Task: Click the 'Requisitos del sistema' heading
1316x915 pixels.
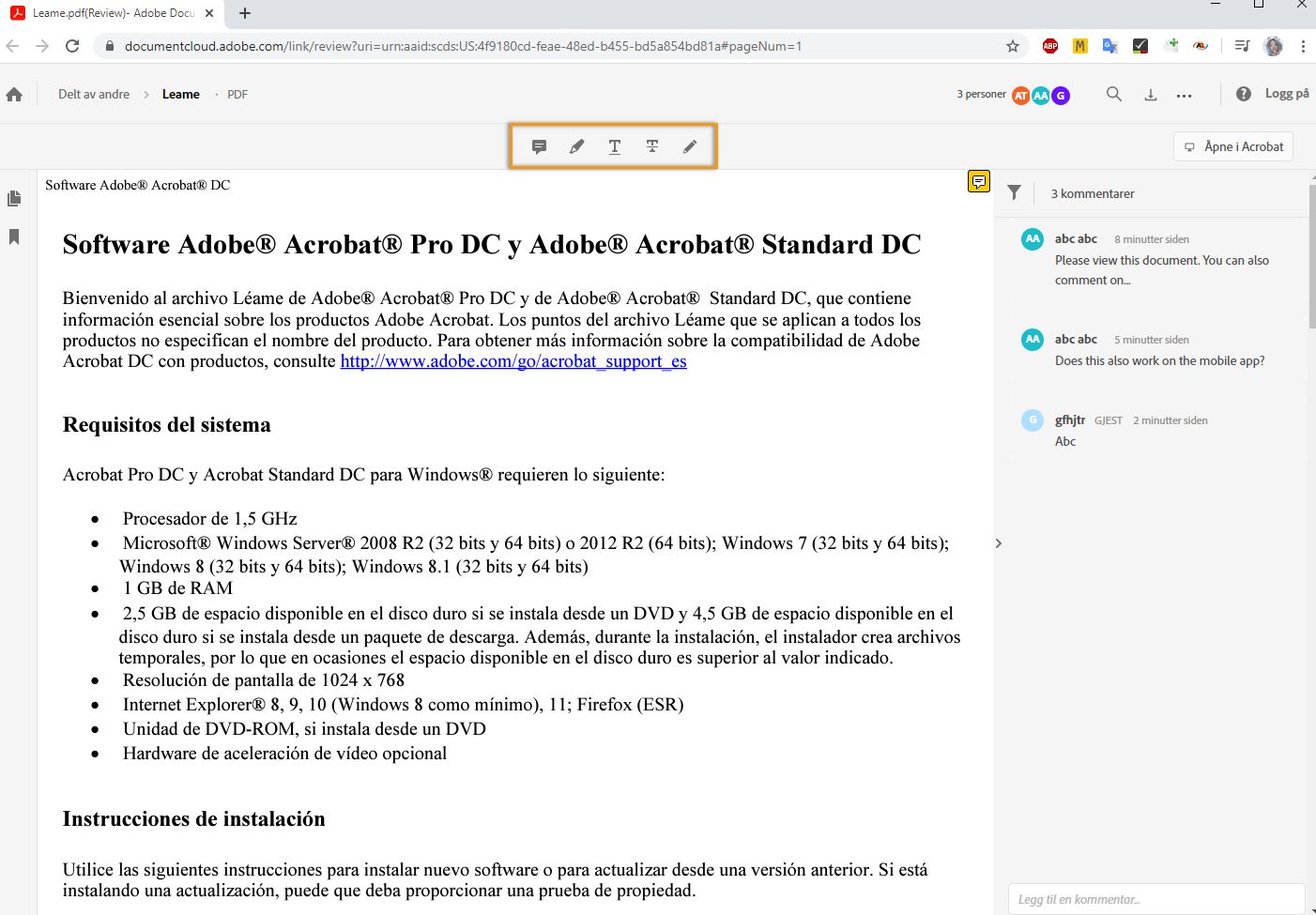Action: point(167,424)
